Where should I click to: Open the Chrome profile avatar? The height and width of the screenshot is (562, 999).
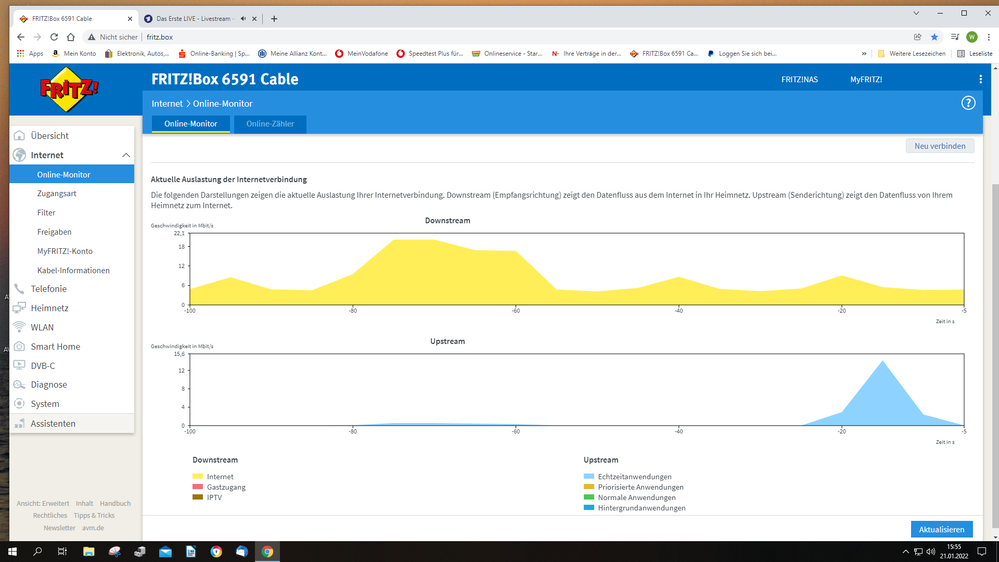[972, 37]
